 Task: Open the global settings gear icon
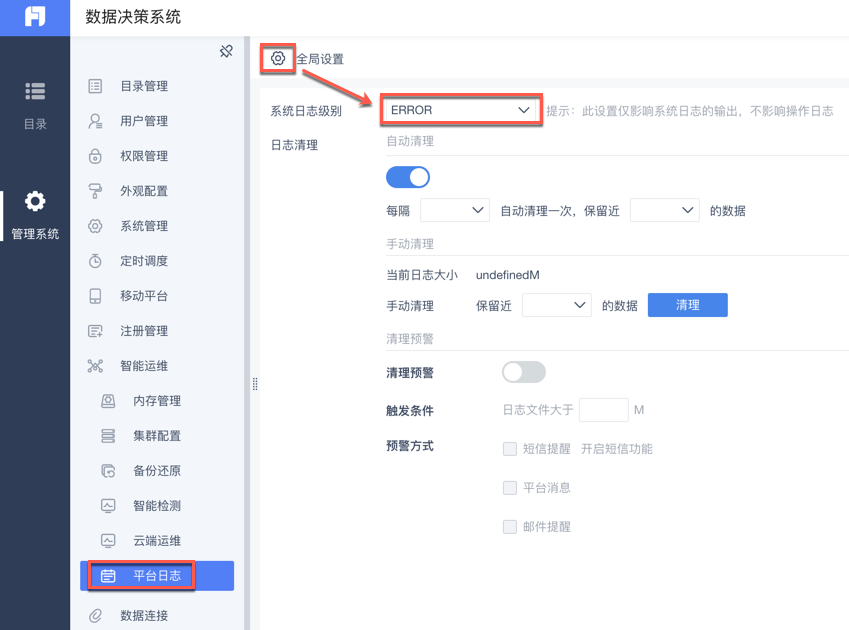(278, 59)
